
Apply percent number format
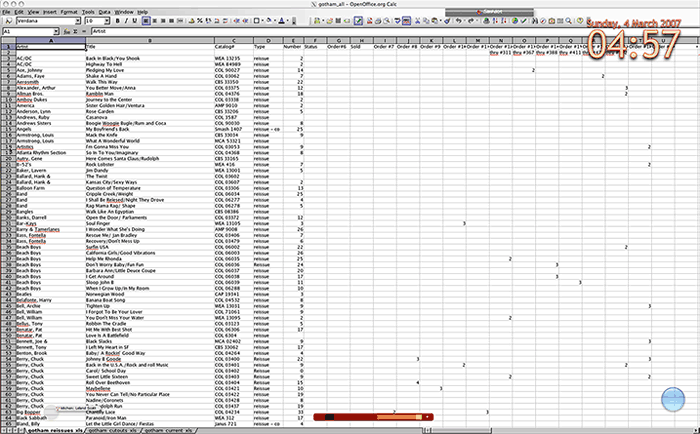point(200,21)
